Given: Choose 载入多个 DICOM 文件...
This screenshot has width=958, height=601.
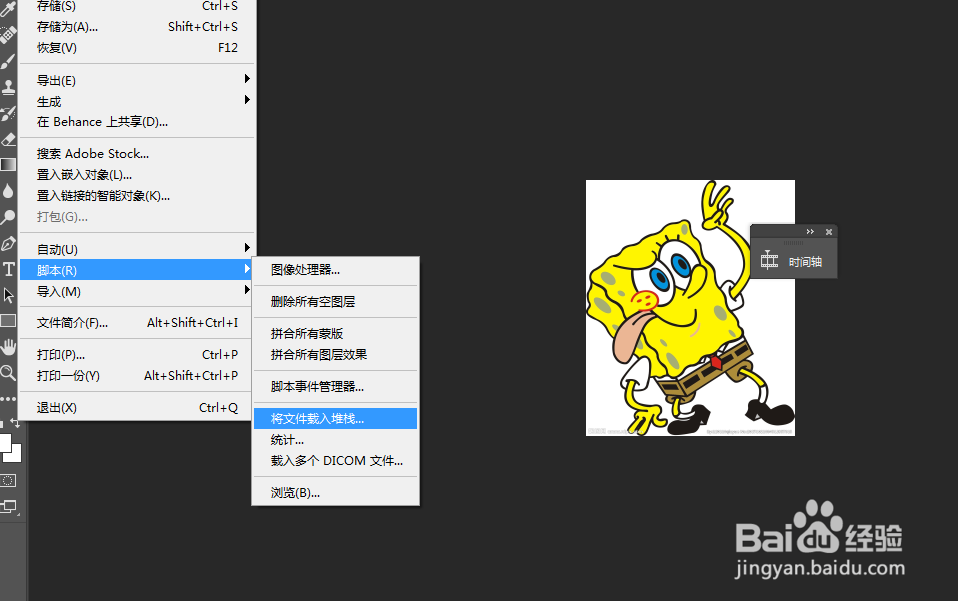Looking at the screenshot, I should [335, 461].
